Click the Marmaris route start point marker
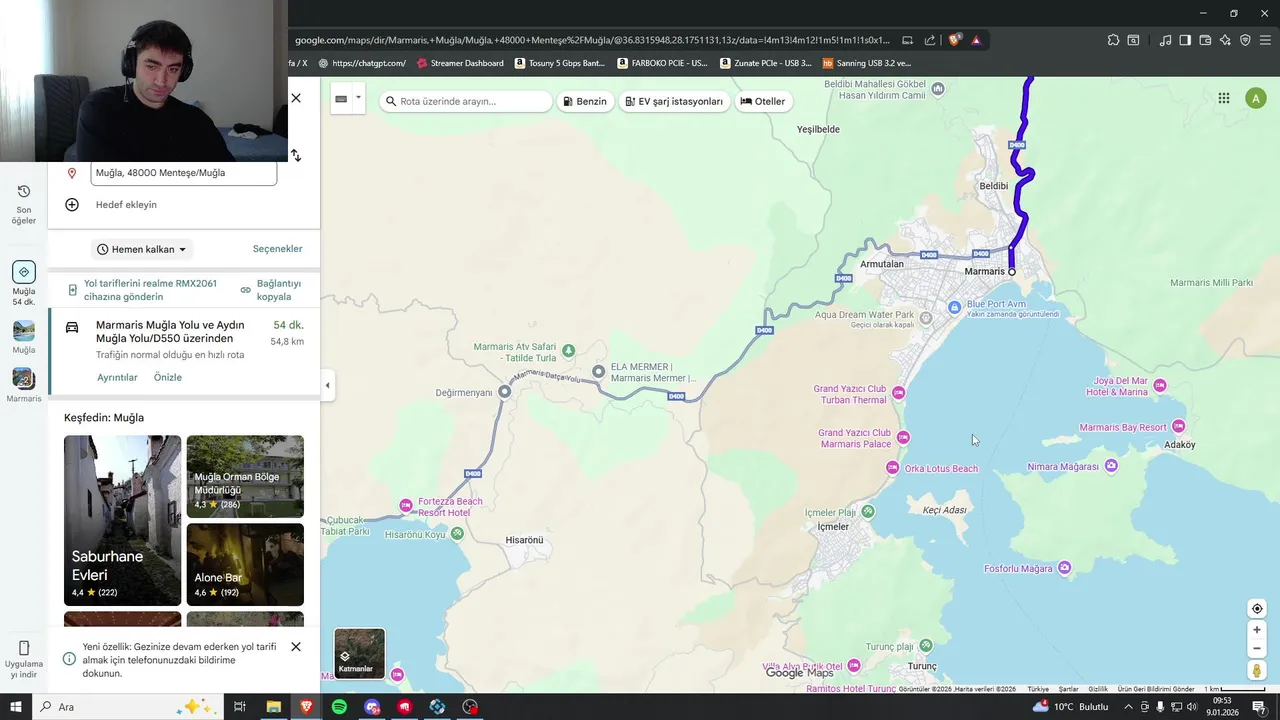This screenshot has height=720, width=1280. 1012,271
